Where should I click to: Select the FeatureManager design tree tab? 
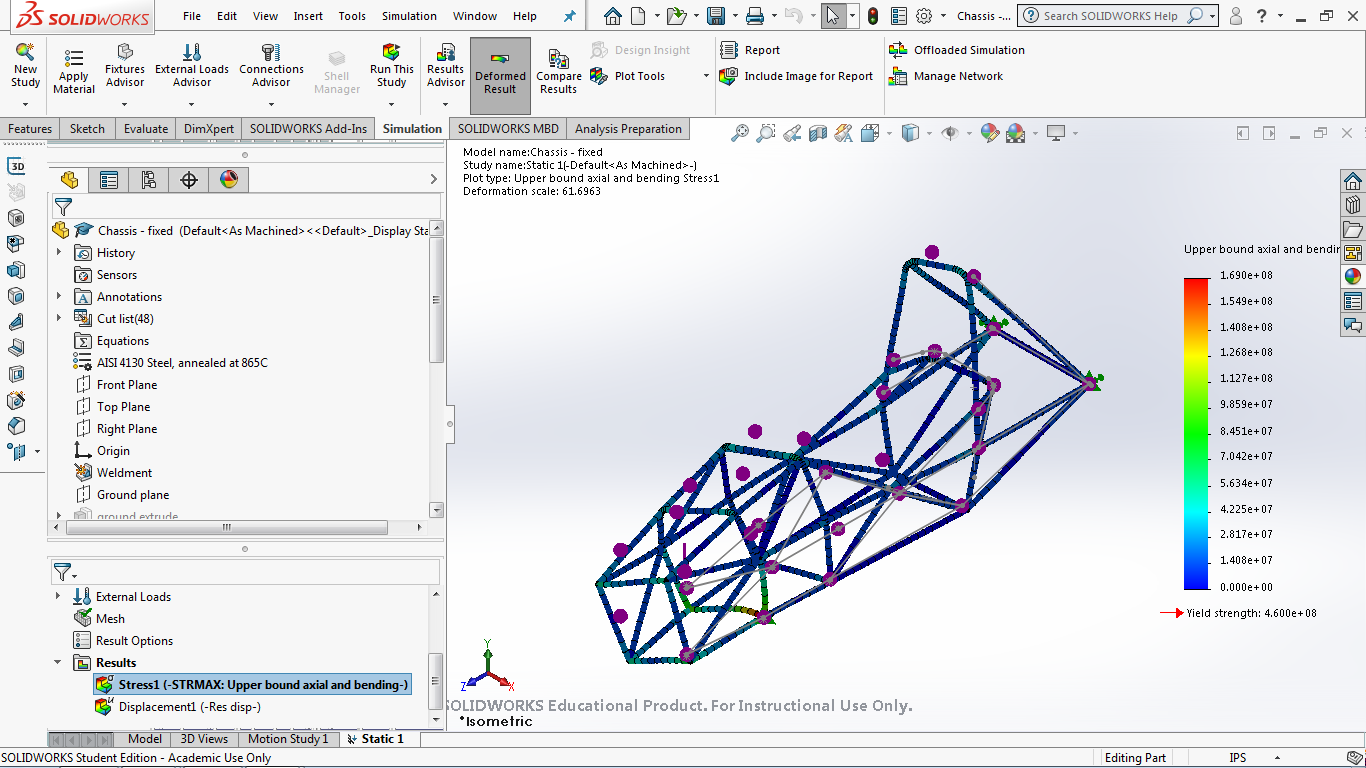point(69,180)
